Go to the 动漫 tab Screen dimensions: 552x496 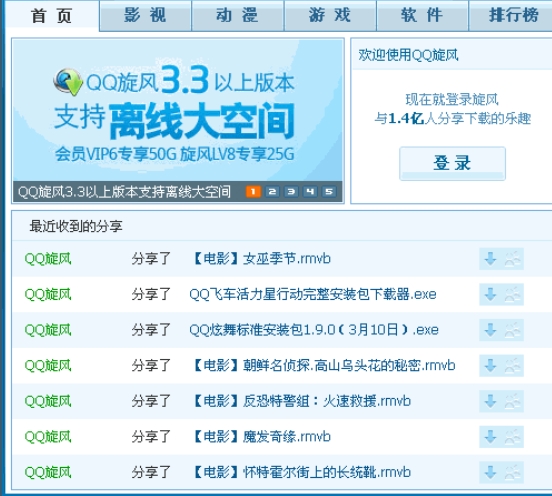[238, 15]
